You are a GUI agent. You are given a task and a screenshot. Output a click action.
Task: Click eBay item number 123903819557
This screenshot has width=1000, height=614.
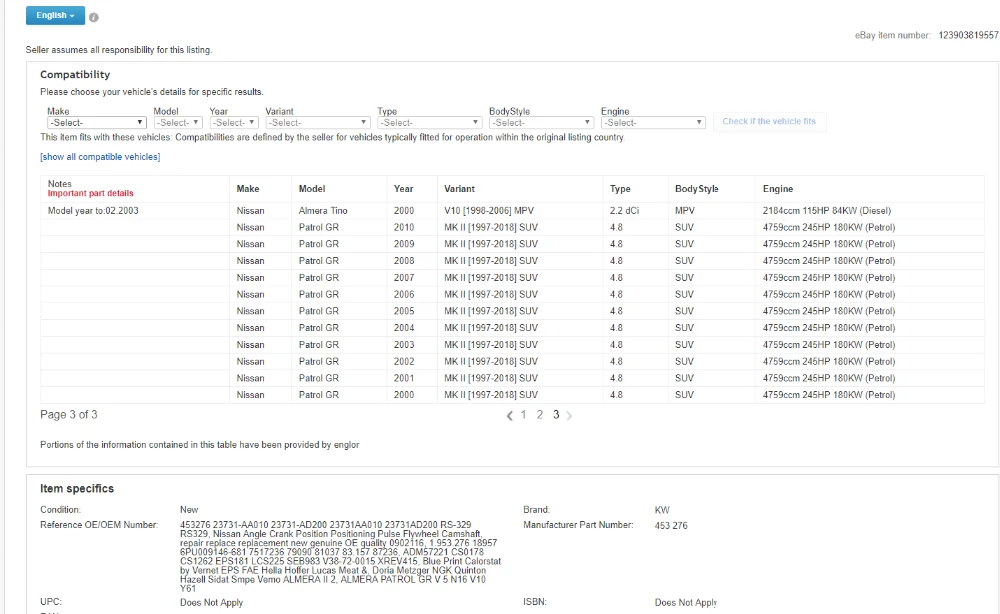968,35
